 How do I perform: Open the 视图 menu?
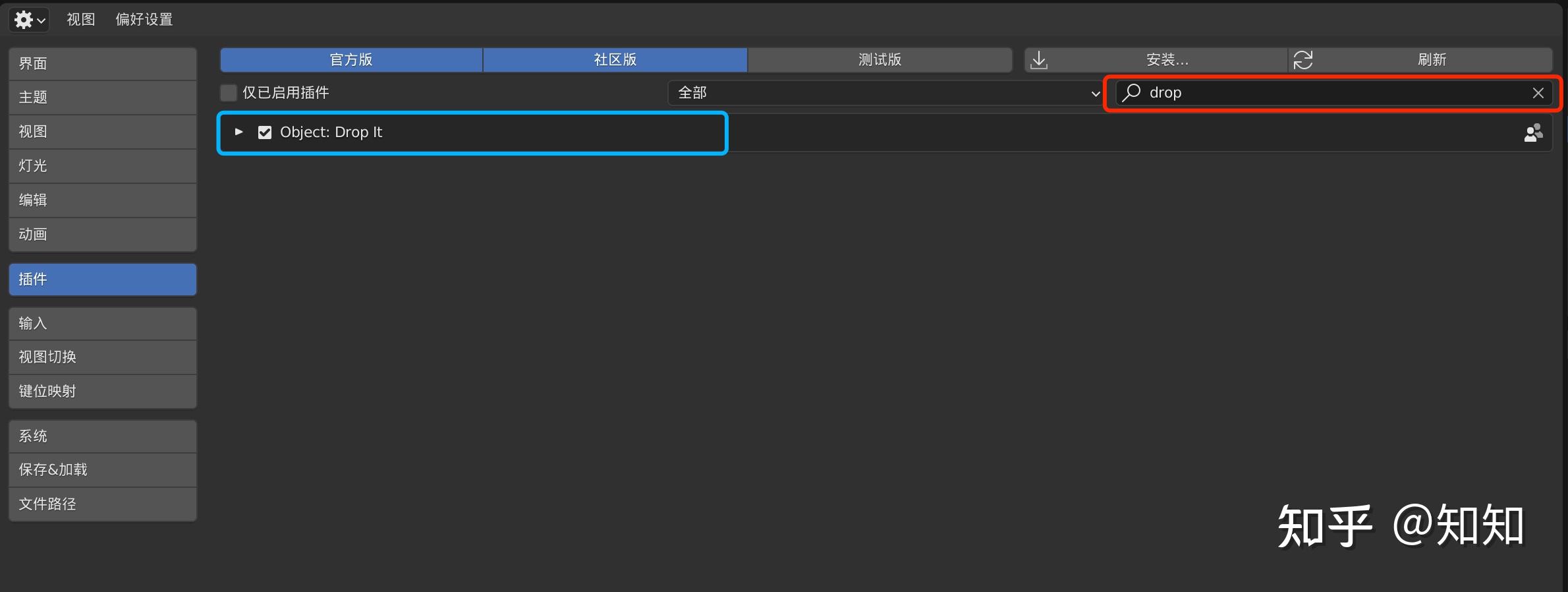click(81, 20)
